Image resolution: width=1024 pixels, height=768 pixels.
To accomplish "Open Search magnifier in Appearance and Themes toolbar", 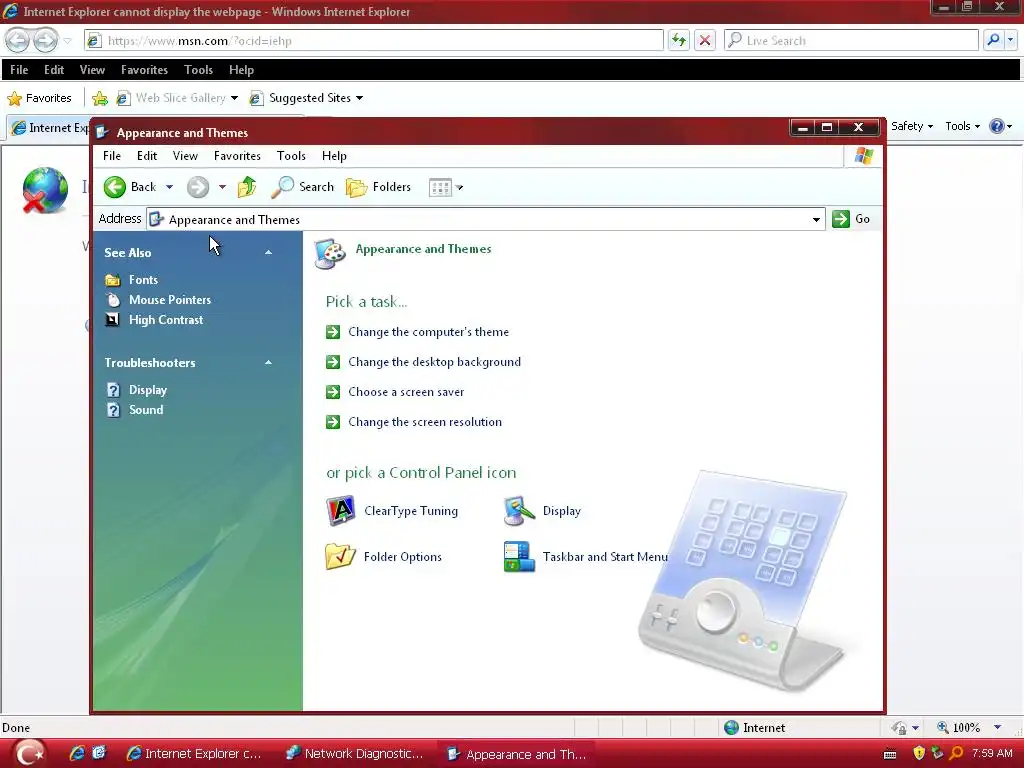I will tap(282, 187).
